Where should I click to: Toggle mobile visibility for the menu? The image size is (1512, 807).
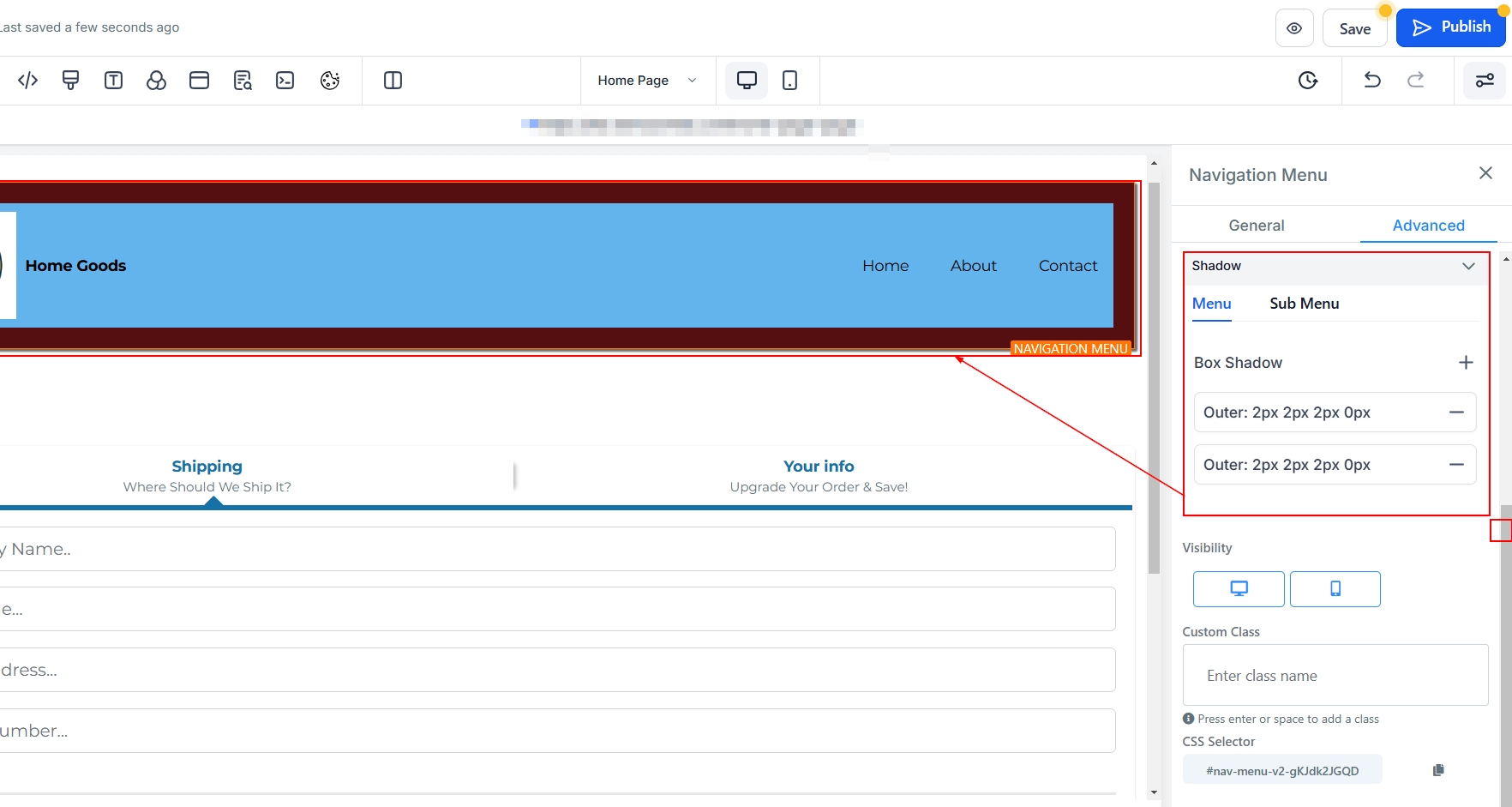1335,589
